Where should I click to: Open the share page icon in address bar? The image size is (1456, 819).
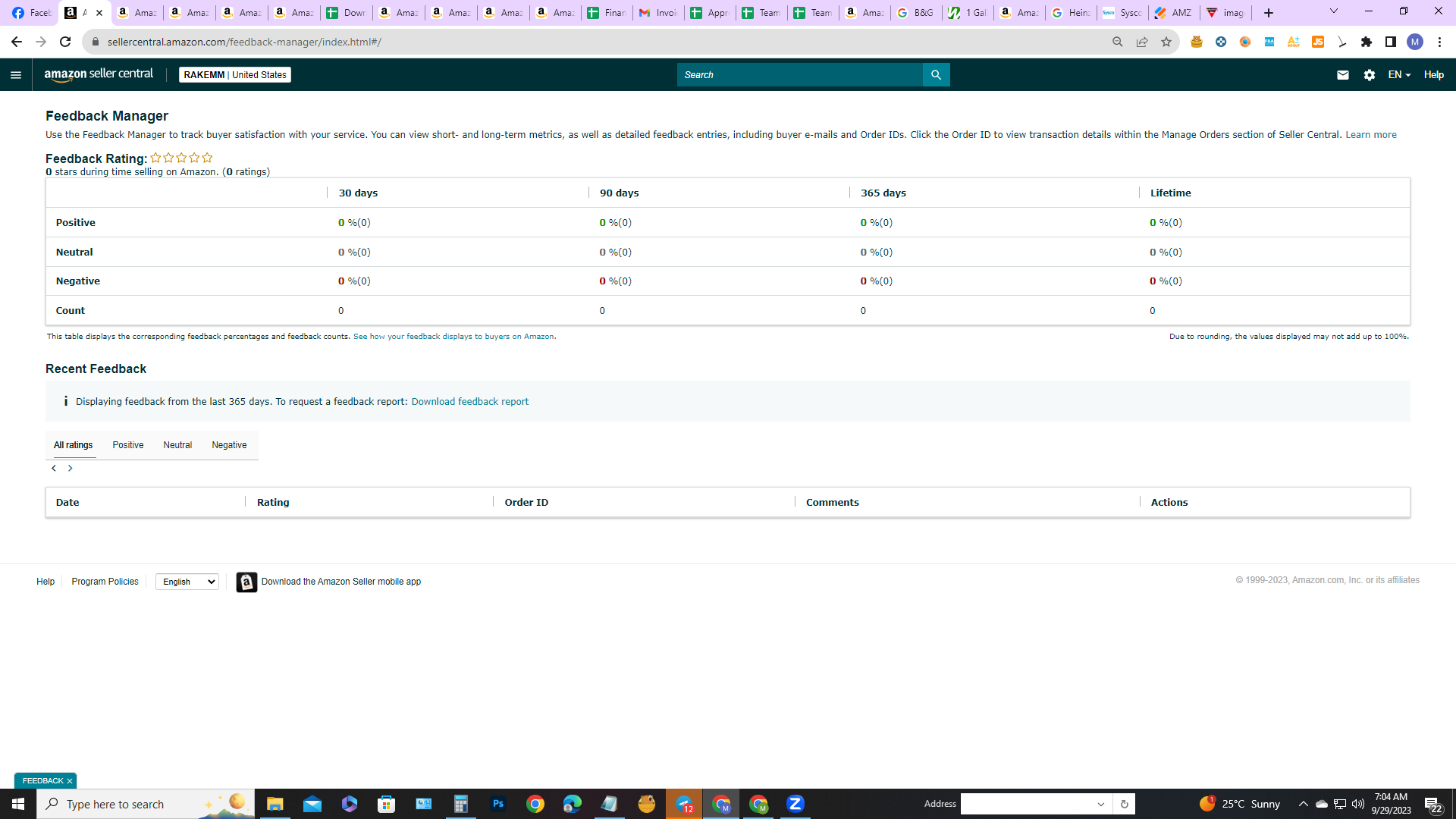[x=1141, y=42]
